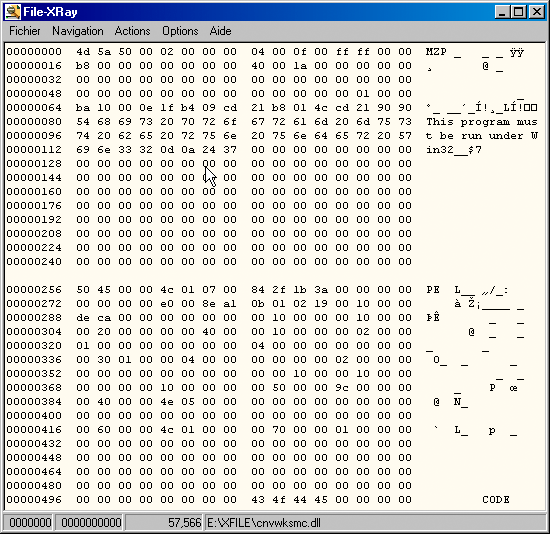Click the 57,566 file size status field
The width and height of the screenshot is (550, 534).
click(184, 523)
